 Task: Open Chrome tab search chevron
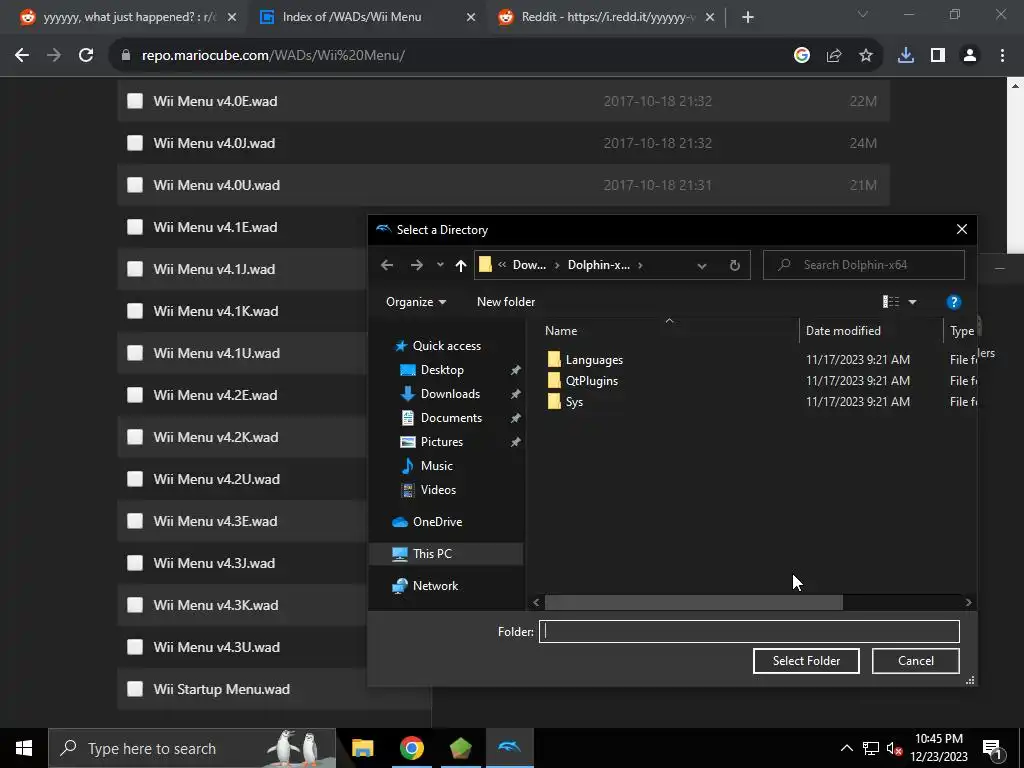863,14
